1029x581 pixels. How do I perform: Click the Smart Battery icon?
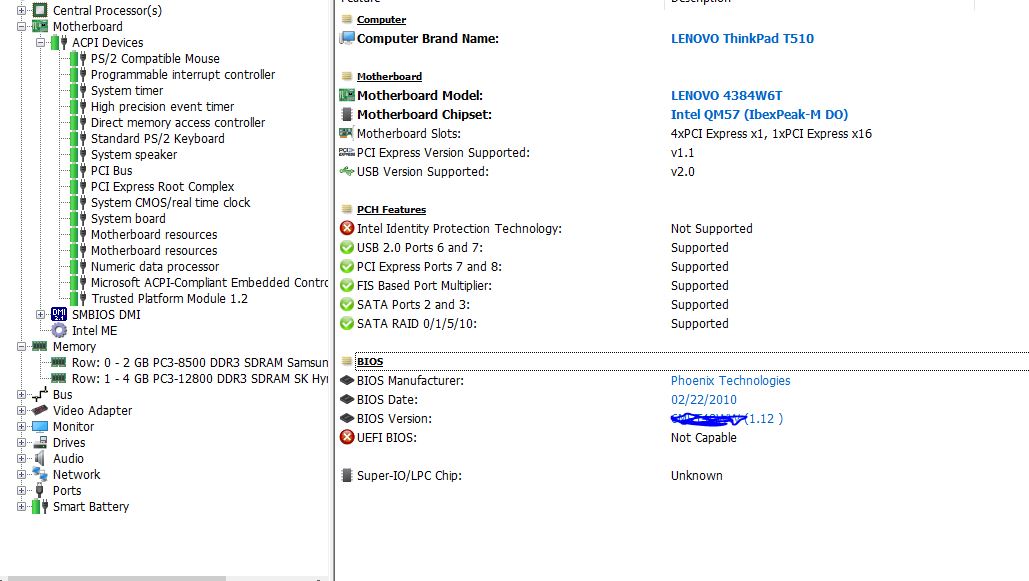coord(40,506)
